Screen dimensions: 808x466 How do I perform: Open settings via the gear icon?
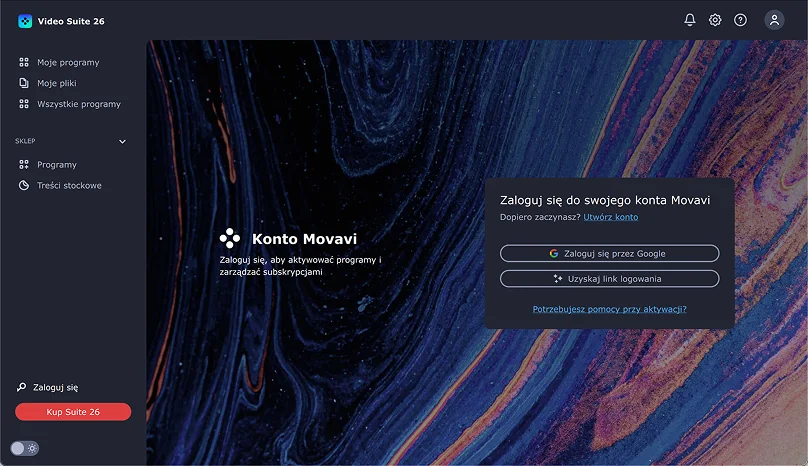(715, 20)
